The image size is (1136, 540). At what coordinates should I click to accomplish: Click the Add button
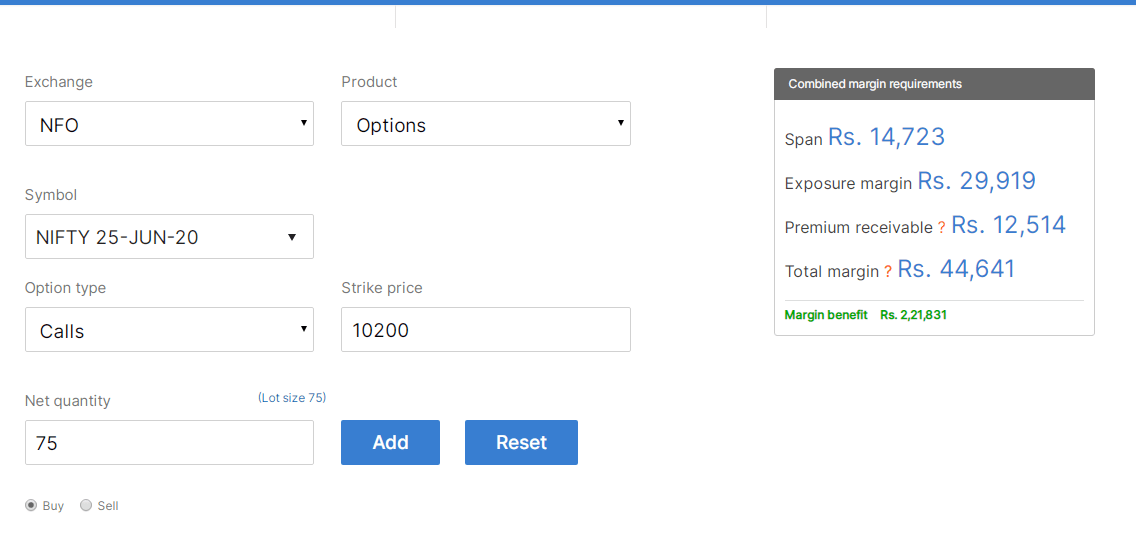[x=390, y=442]
